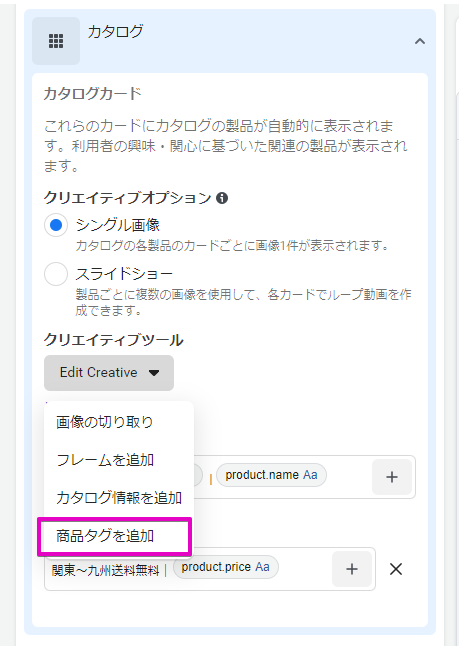Click the catalog grid icon
This screenshot has width=459, height=646.
pyautogui.click(x=56, y=41)
